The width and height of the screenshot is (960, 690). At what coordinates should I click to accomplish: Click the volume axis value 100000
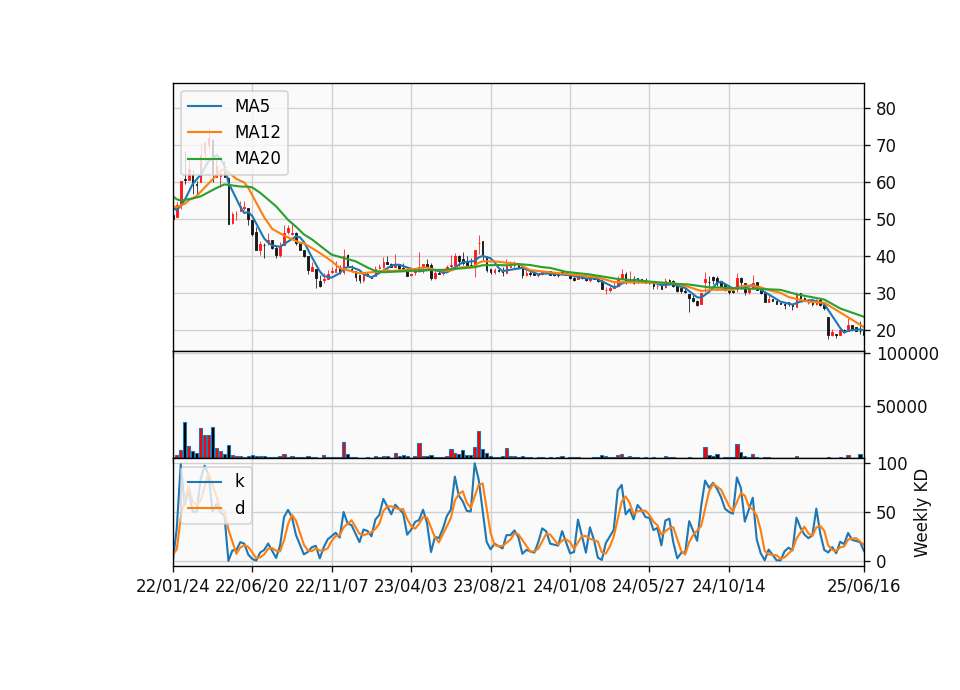(x=907, y=354)
